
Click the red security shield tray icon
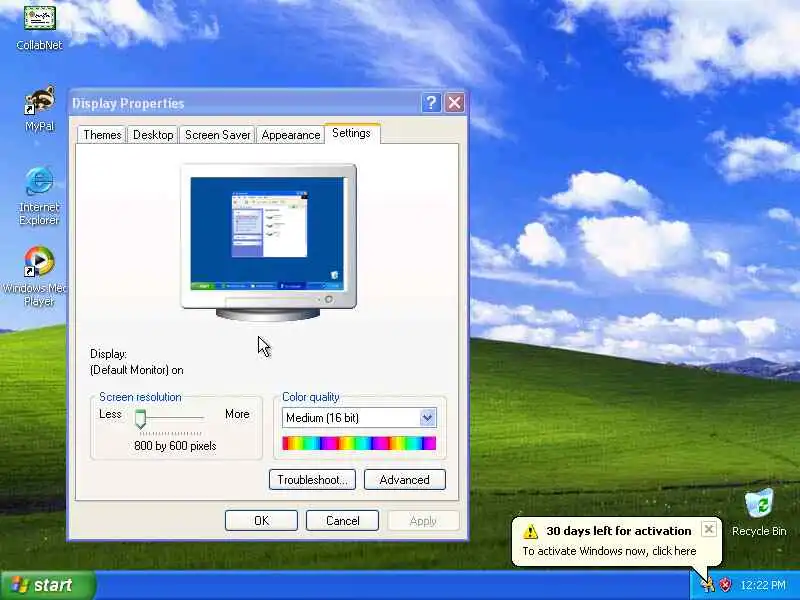click(725, 584)
